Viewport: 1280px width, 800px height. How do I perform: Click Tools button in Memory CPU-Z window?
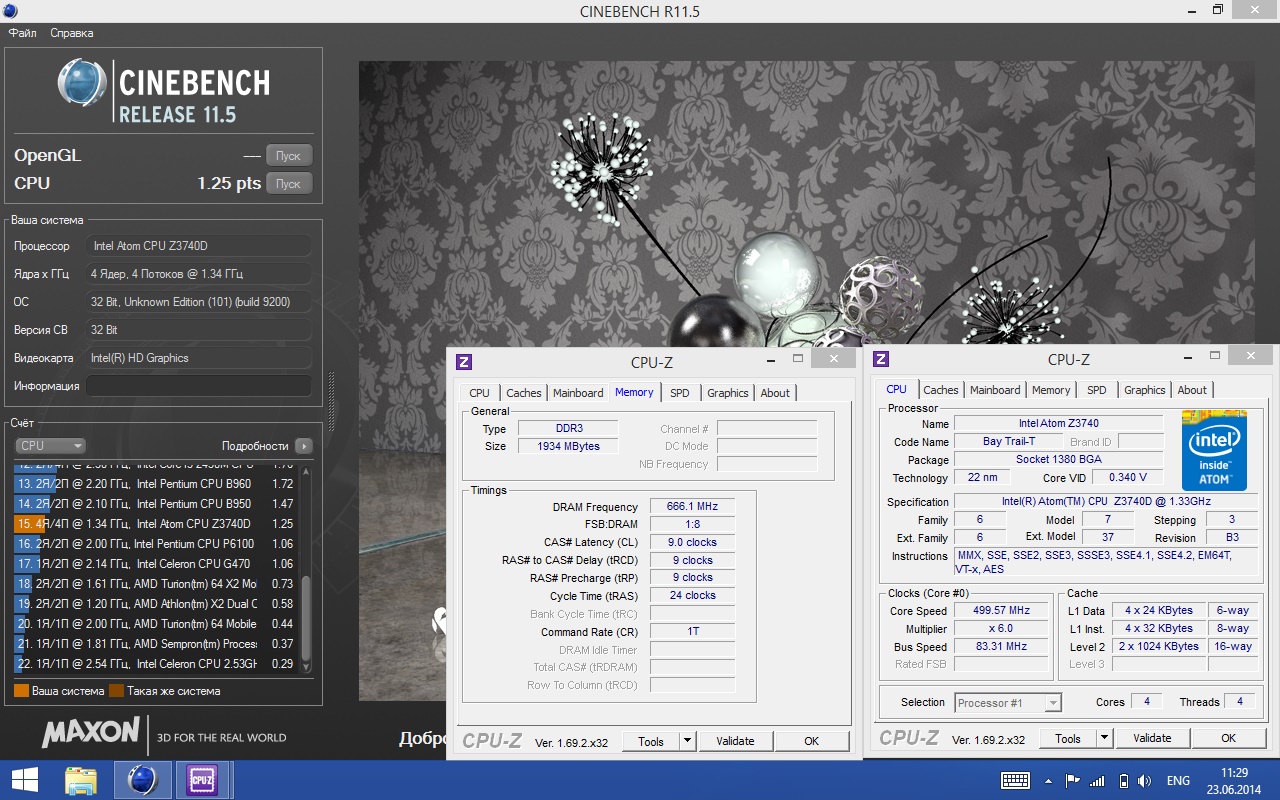tap(651, 741)
